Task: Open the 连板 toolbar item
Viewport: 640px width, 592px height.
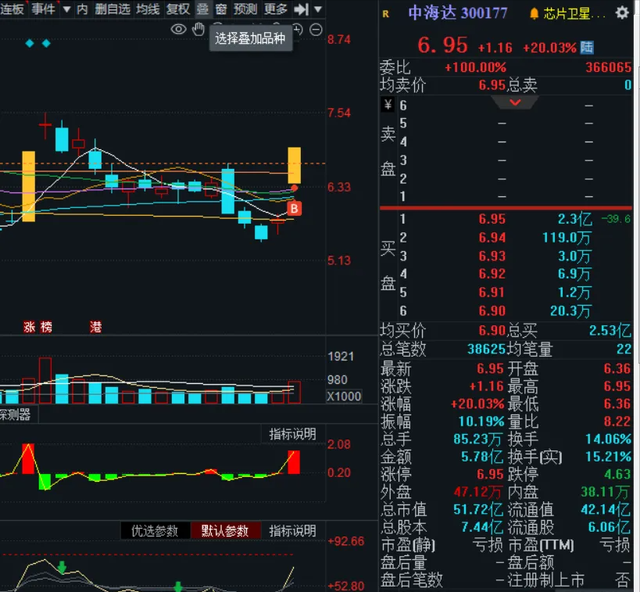Action: click(x=12, y=9)
